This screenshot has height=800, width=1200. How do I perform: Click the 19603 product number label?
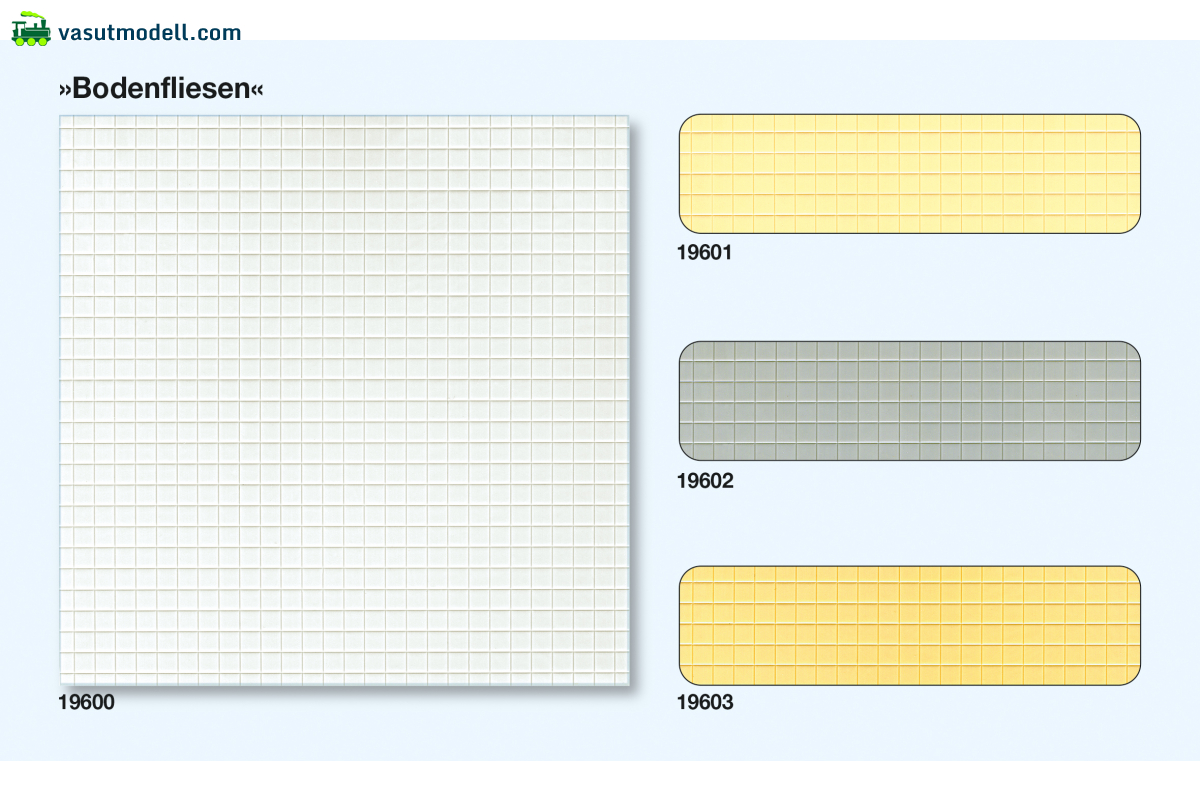pos(705,703)
